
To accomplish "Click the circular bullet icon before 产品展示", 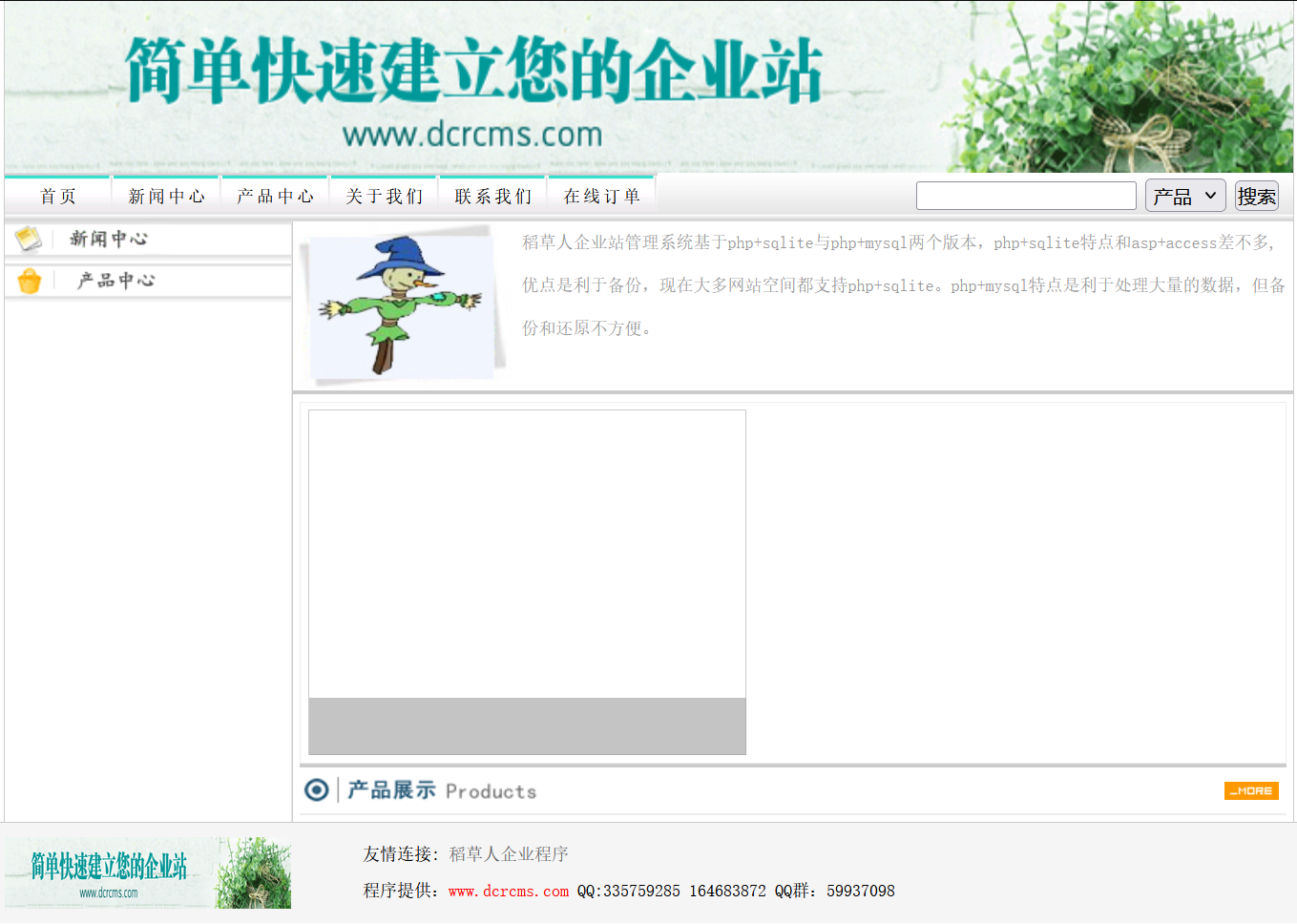I will 316,790.
